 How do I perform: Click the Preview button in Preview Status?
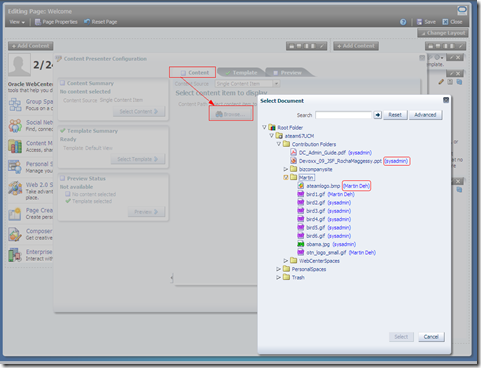coord(146,212)
